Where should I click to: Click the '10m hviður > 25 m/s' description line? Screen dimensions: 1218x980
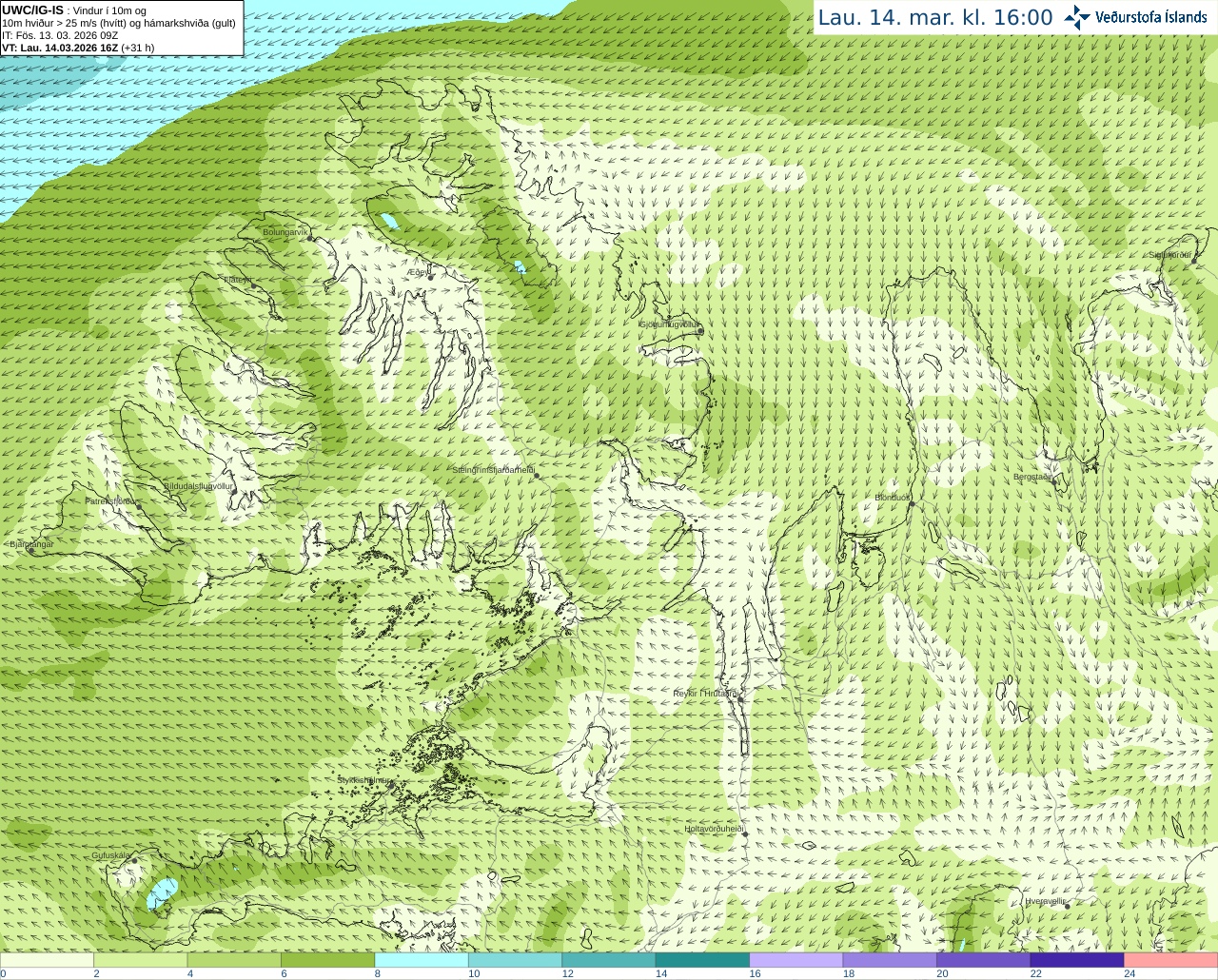click(x=119, y=23)
